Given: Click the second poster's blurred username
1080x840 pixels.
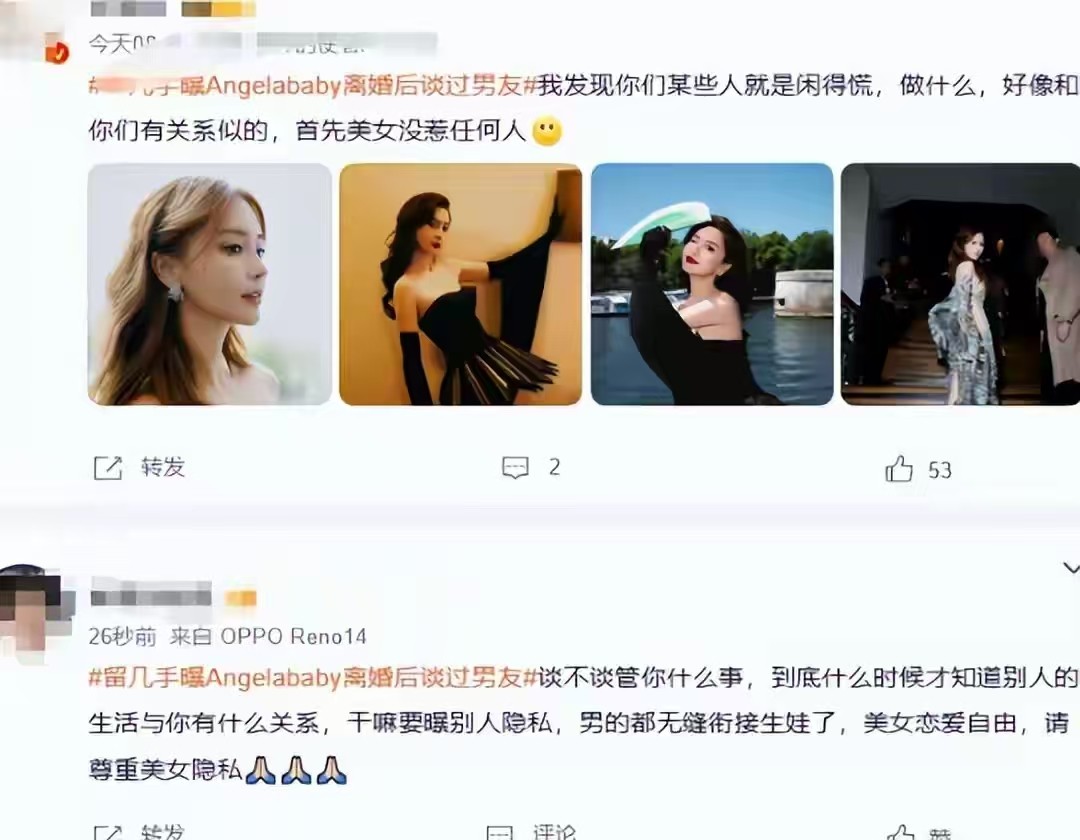Looking at the screenshot, I should coord(151,594).
